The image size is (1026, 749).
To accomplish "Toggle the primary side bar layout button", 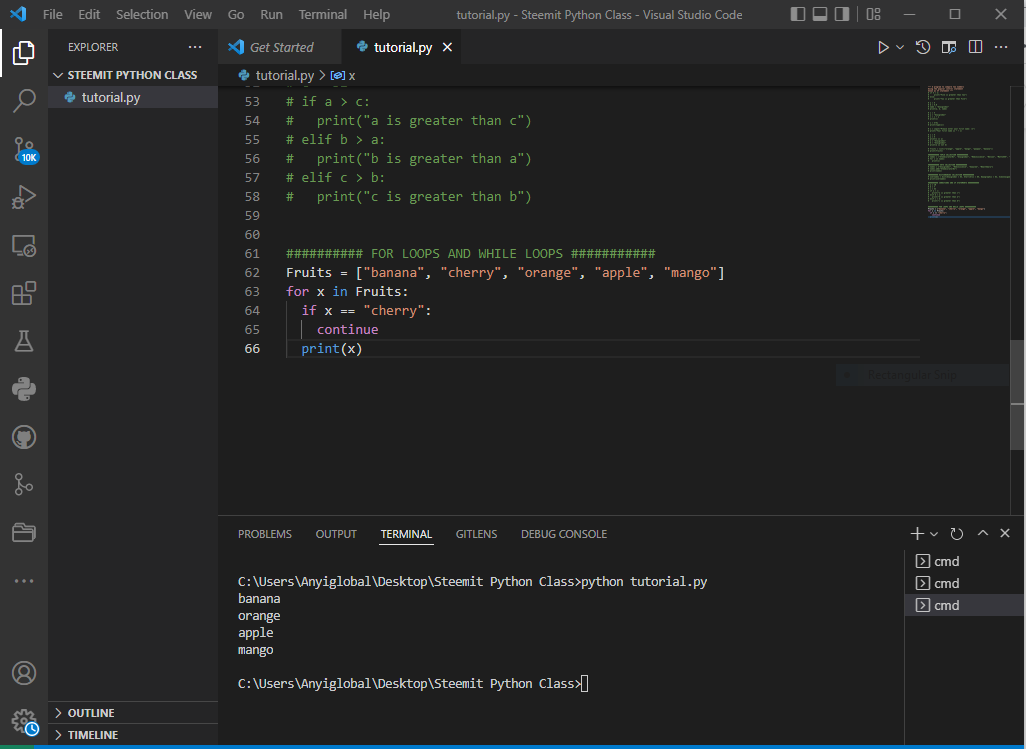I will pyautogui.click(x=797, y=15).
